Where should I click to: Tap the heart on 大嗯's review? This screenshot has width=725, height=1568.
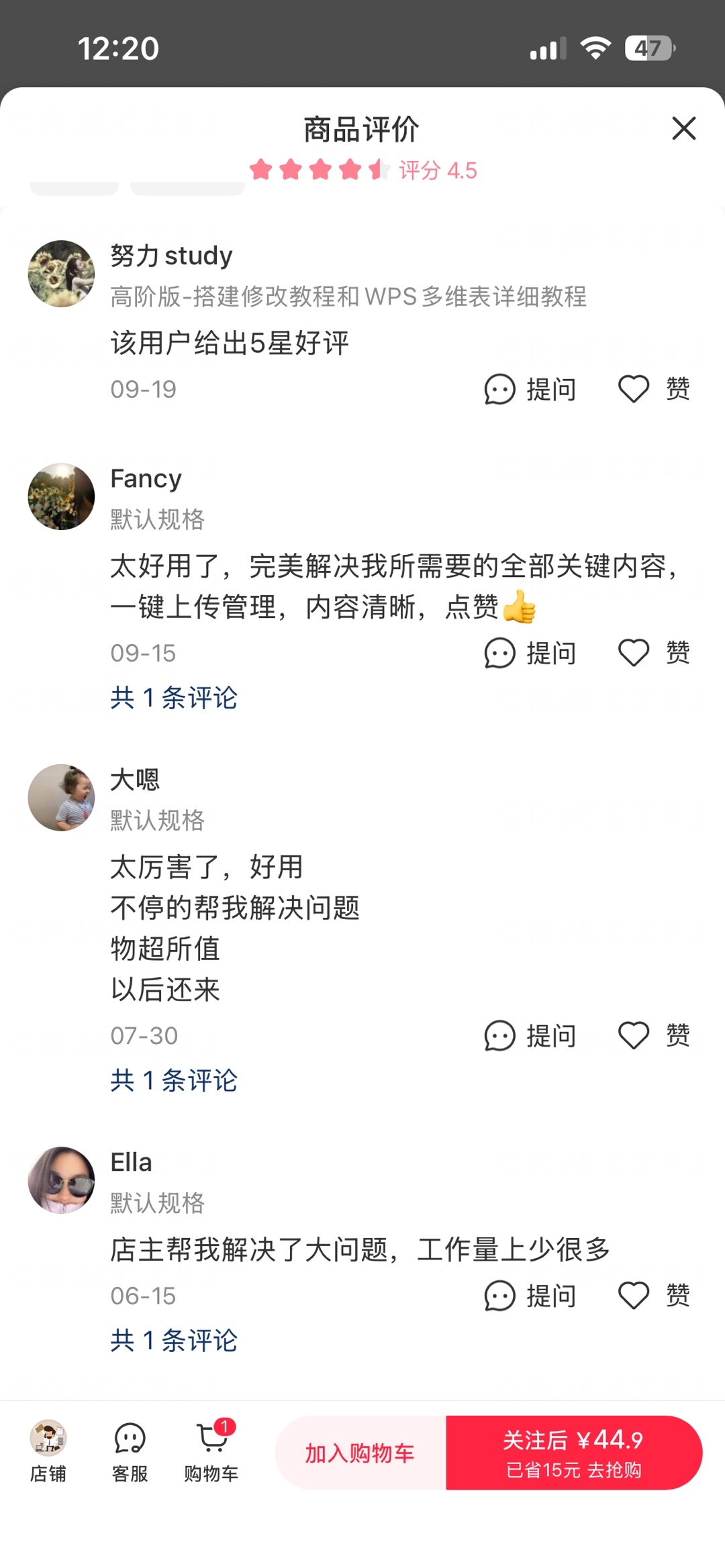click(x=634, y=1035)
